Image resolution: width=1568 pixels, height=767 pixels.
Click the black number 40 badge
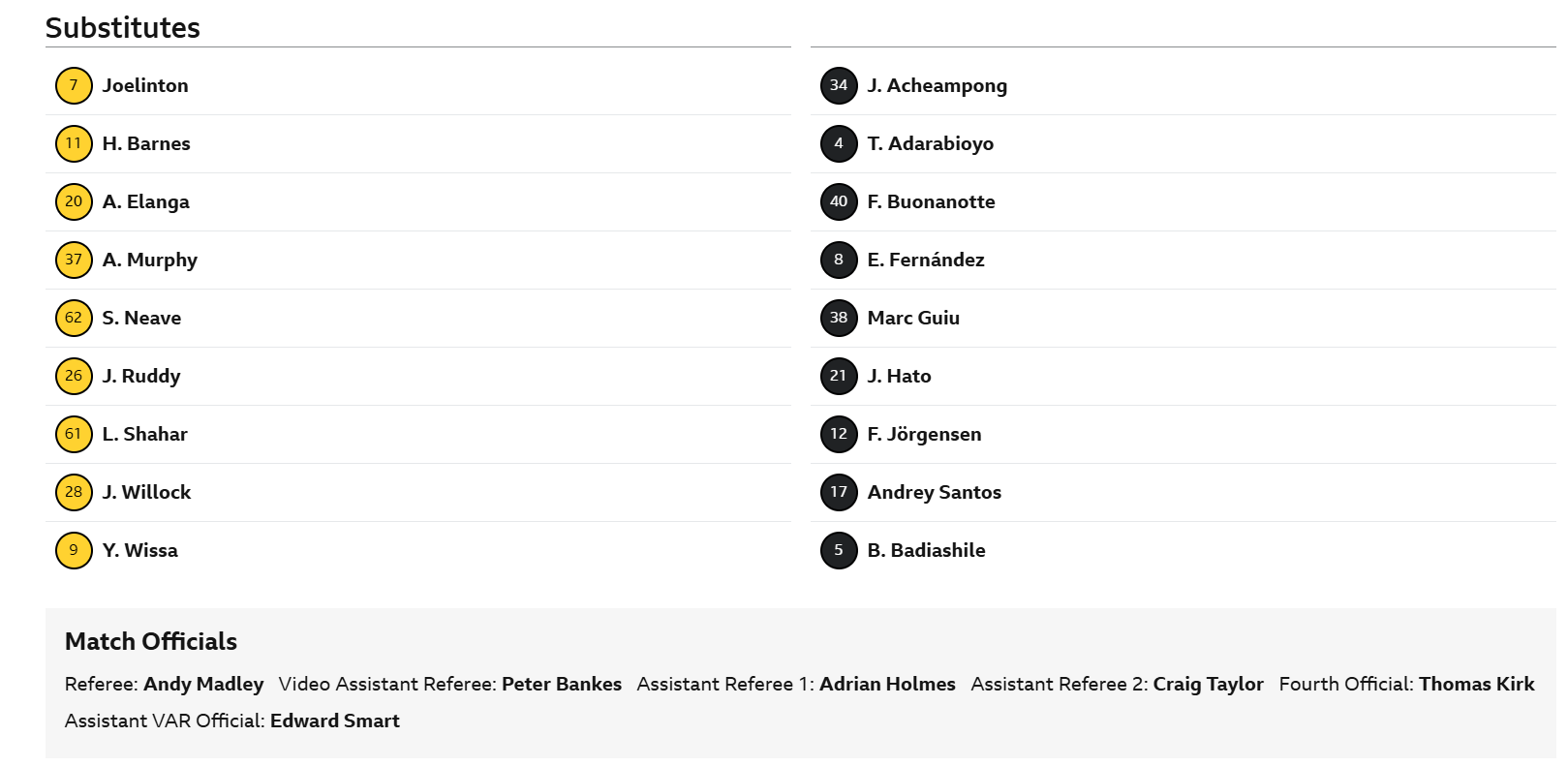point(839,201)
